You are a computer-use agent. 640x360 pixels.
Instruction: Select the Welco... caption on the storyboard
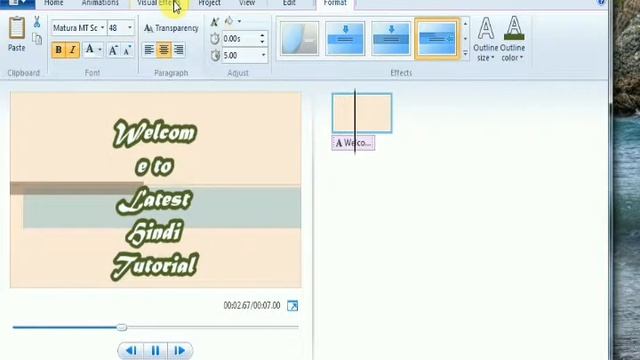[353, 143]
